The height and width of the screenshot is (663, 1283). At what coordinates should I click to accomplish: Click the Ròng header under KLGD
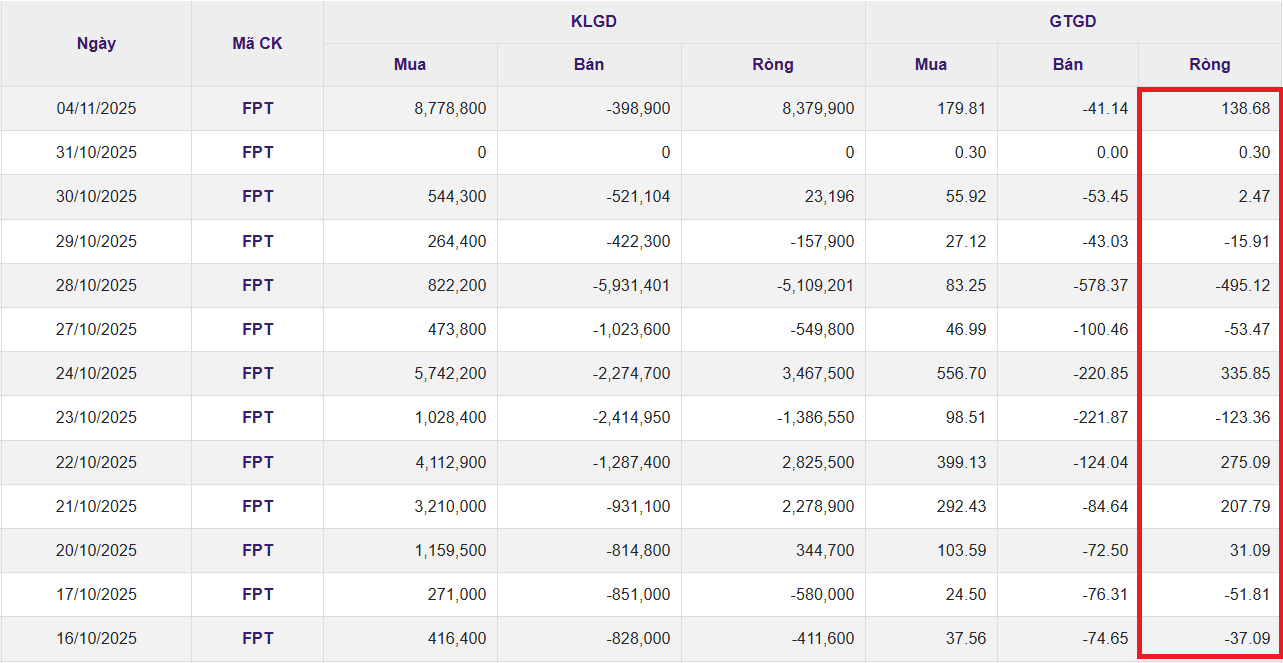click(773, 64)
